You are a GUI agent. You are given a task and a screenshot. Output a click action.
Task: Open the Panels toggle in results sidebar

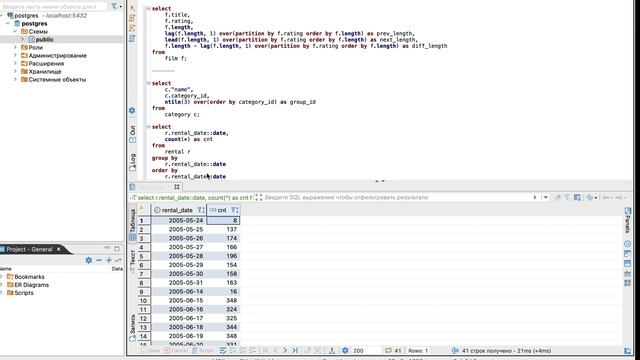628,220
